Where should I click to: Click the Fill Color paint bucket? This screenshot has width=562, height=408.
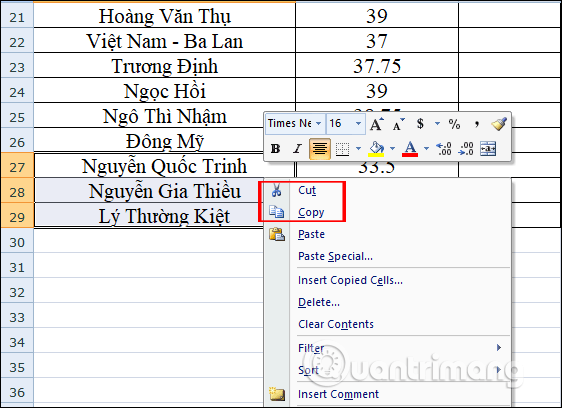376,148
